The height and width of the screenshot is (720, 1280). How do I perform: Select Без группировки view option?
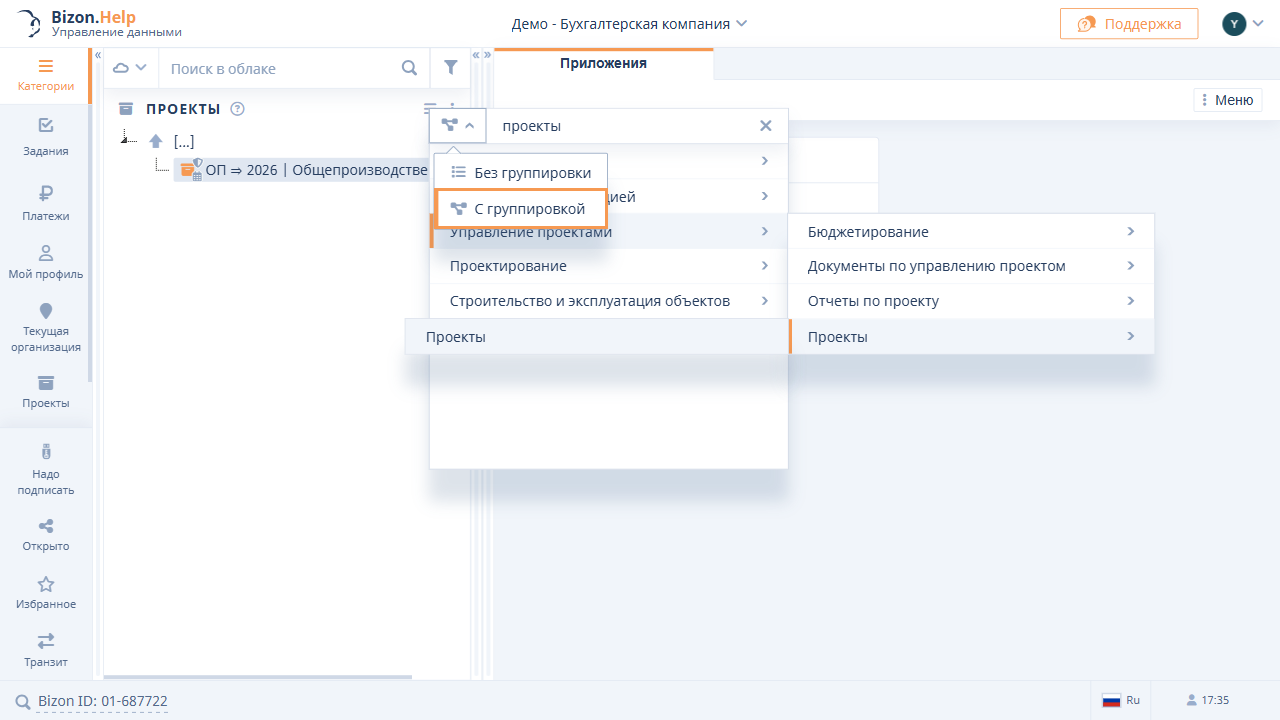pyautogui.click(x=521, y=173)
